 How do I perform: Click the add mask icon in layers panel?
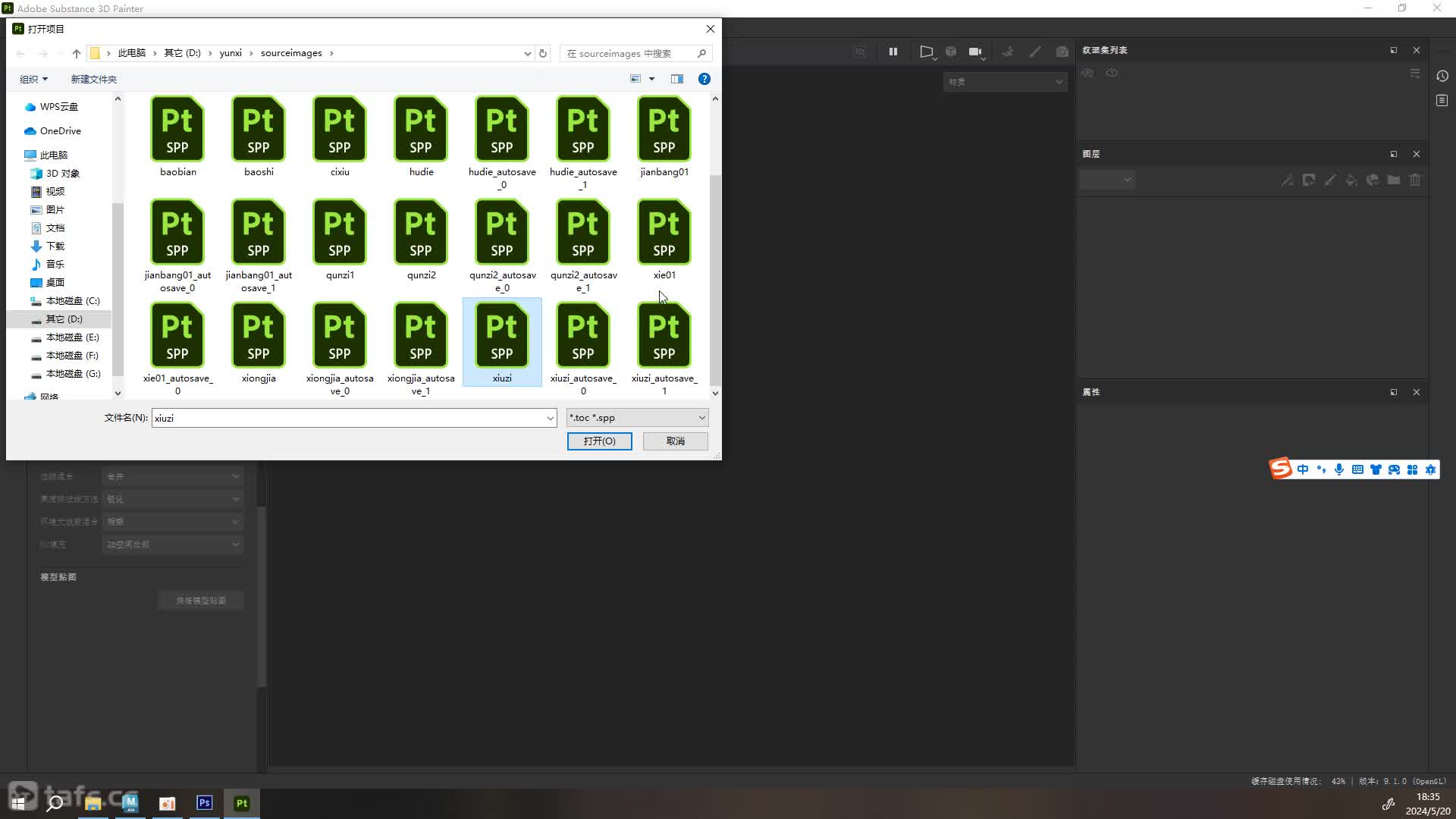point(1309,180)
